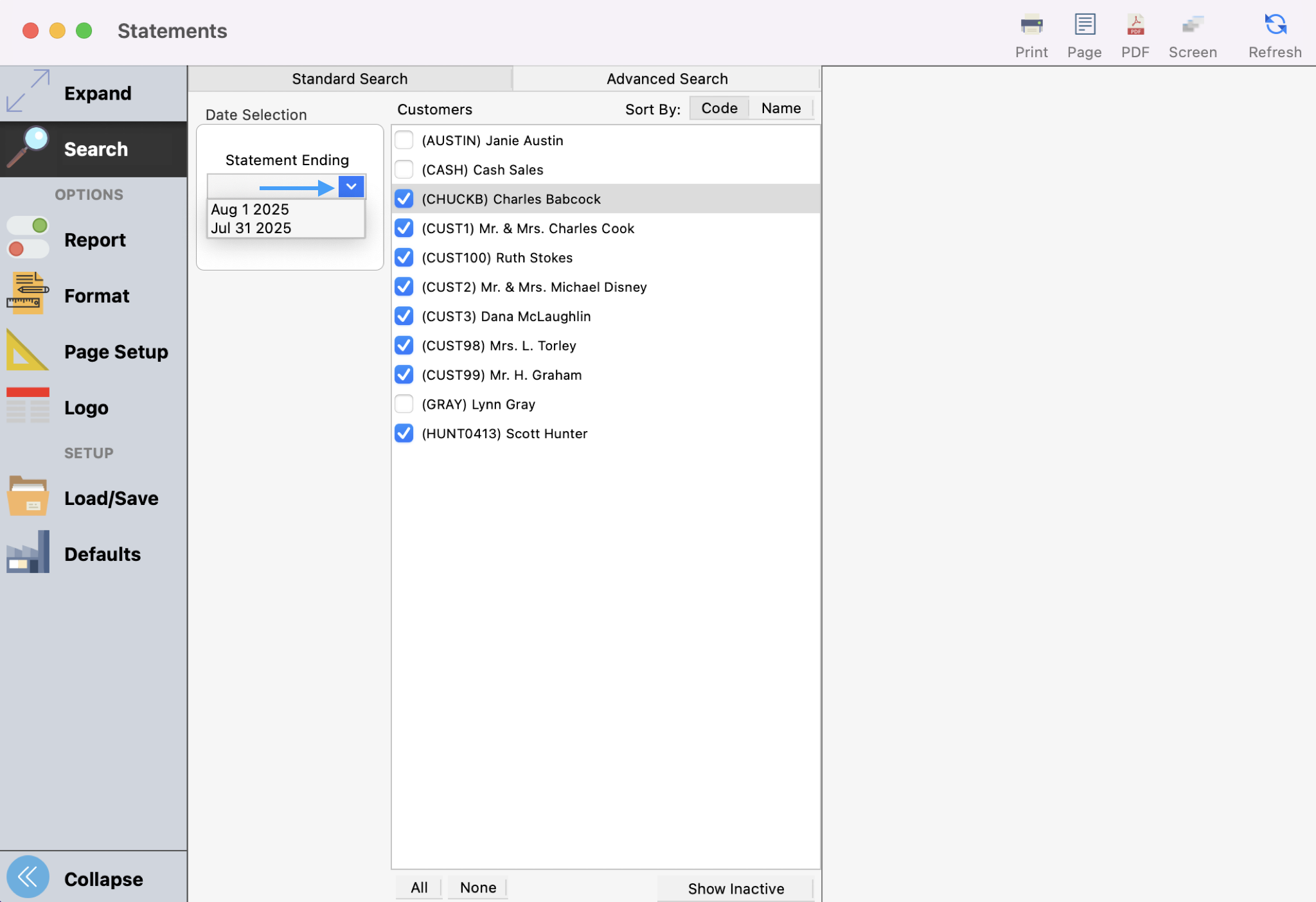Select Aug 1 2025 from the date list

(x=250, y=209)
